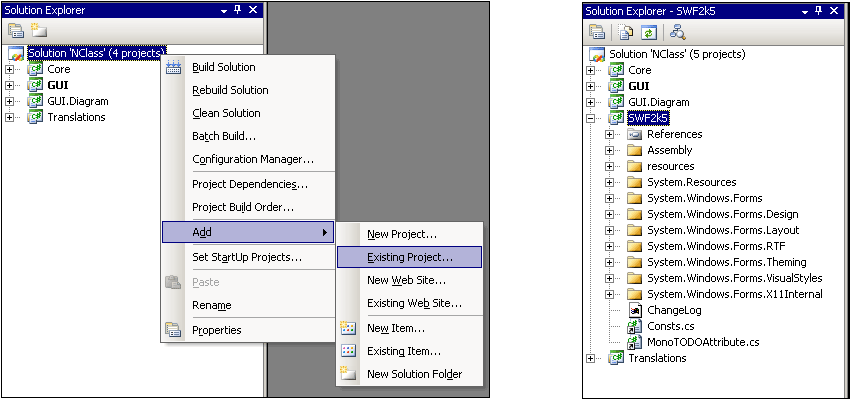Collapse the SWF2k5 project node

coord(591,118)
